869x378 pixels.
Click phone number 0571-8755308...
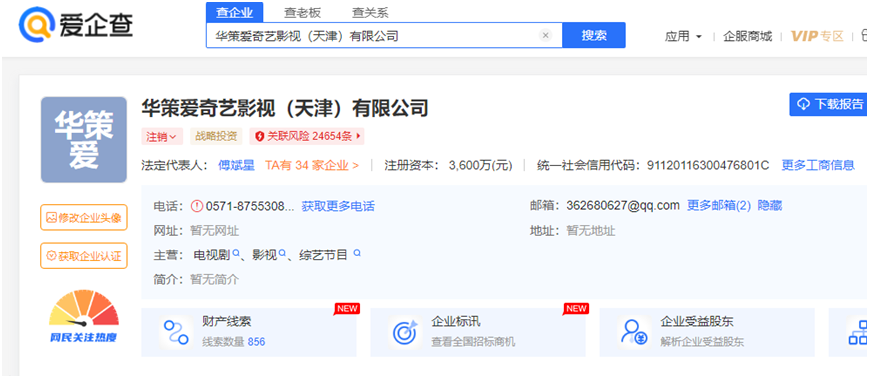click(250, 207)
